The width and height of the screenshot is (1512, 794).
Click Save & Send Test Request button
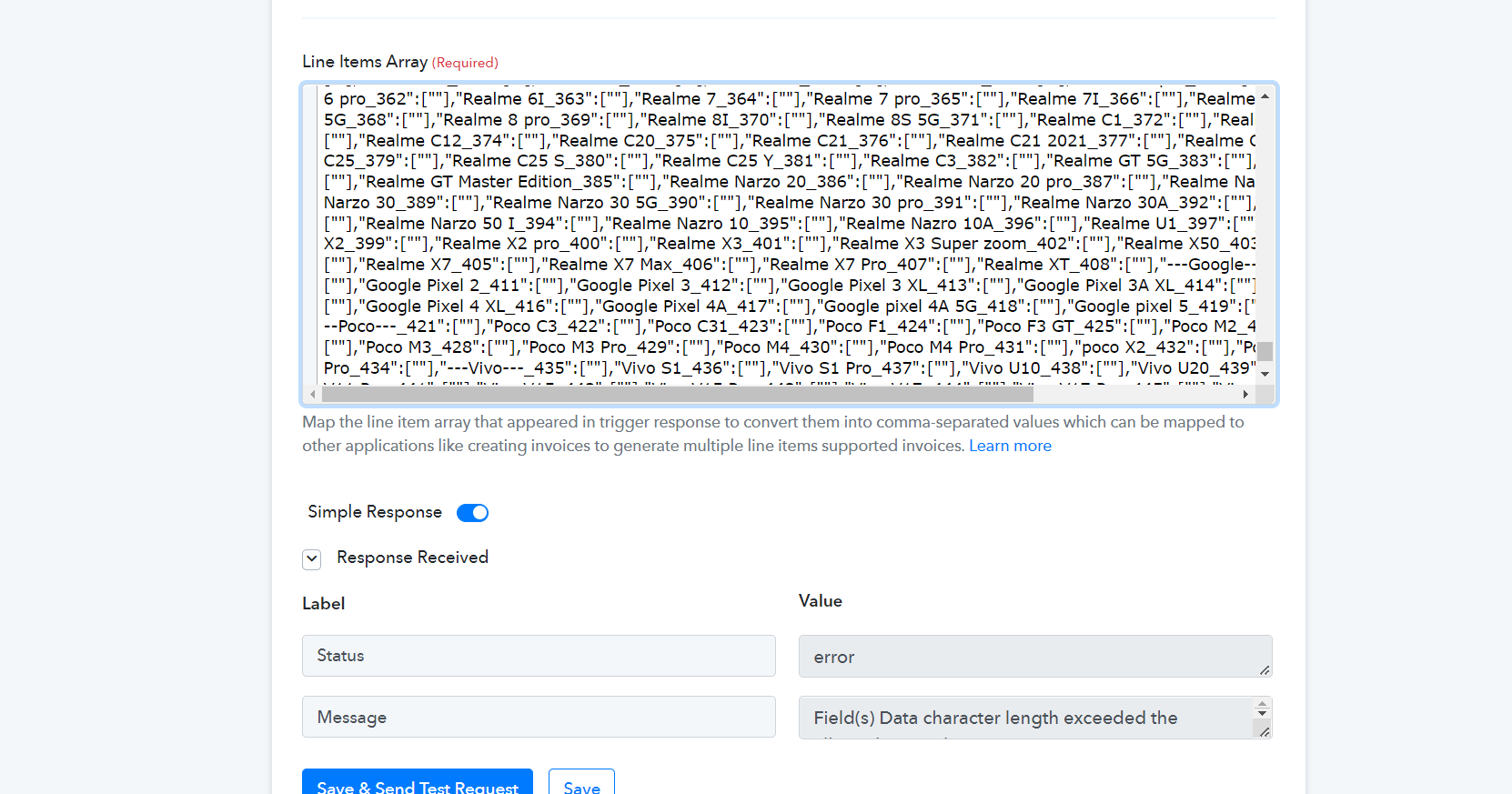[x=418, y=783]
